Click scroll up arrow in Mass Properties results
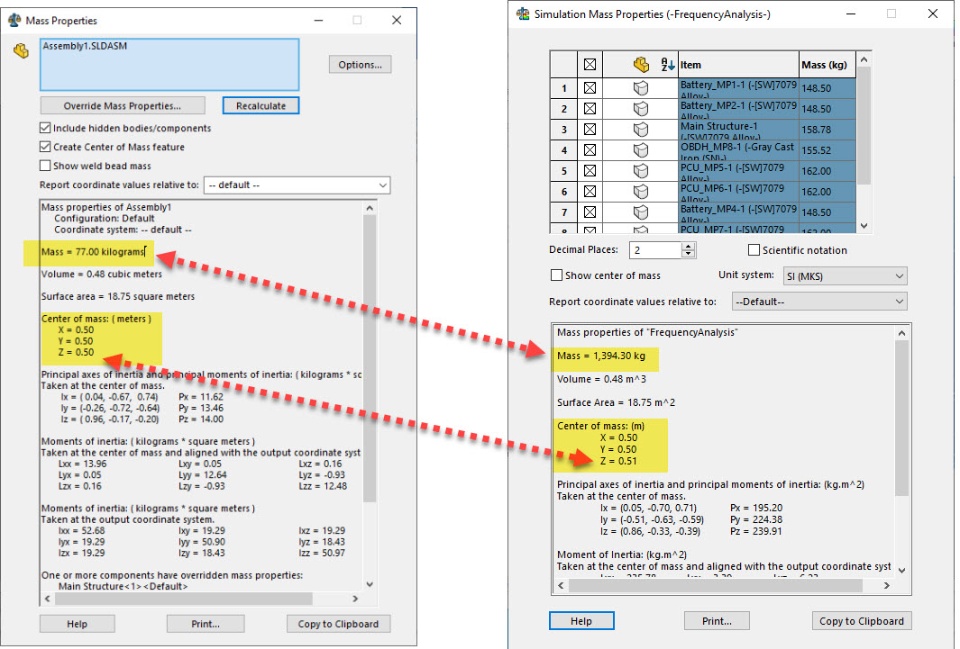 point(369,208)
